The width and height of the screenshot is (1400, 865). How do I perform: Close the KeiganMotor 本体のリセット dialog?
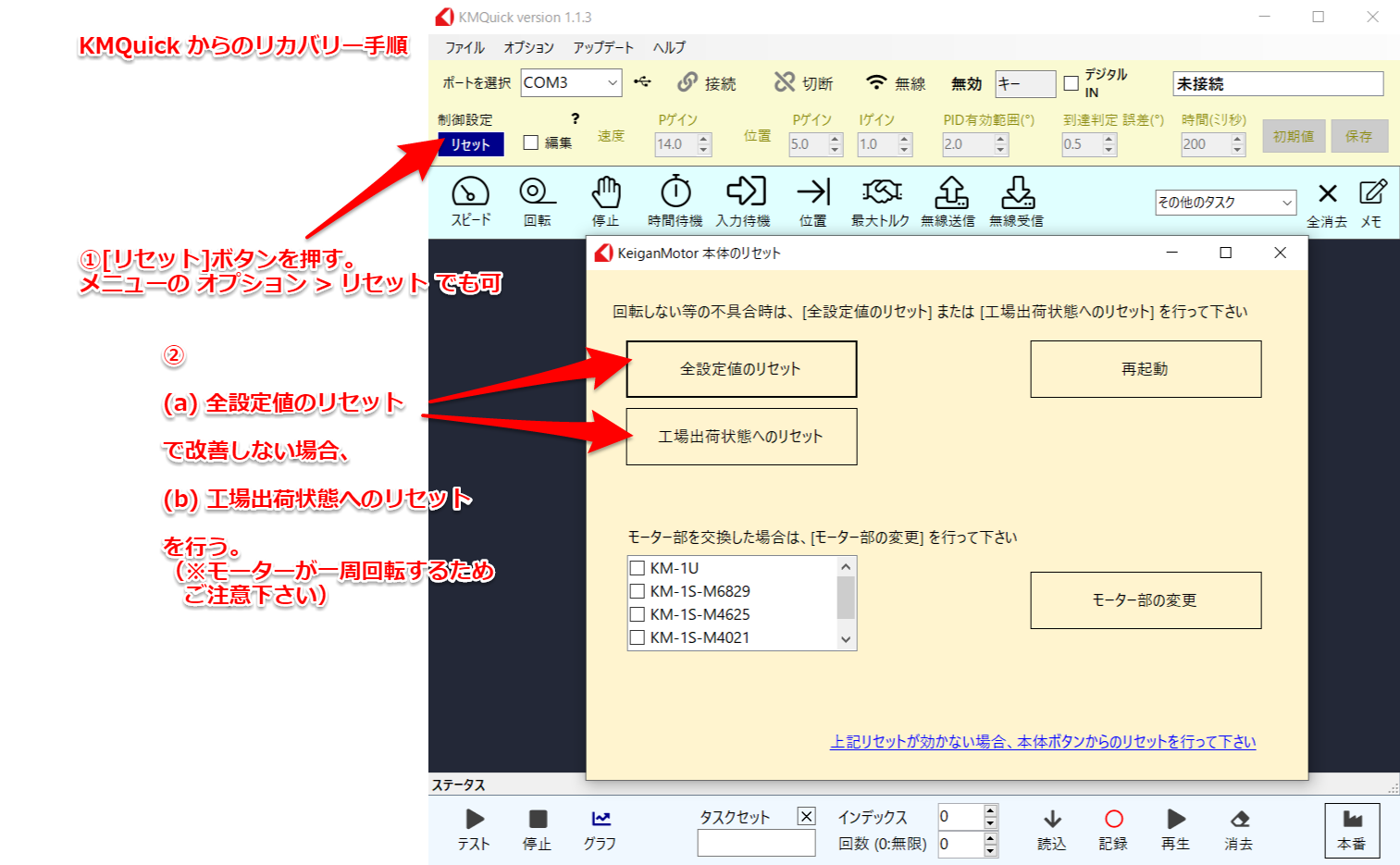[x=1281, y=253]
